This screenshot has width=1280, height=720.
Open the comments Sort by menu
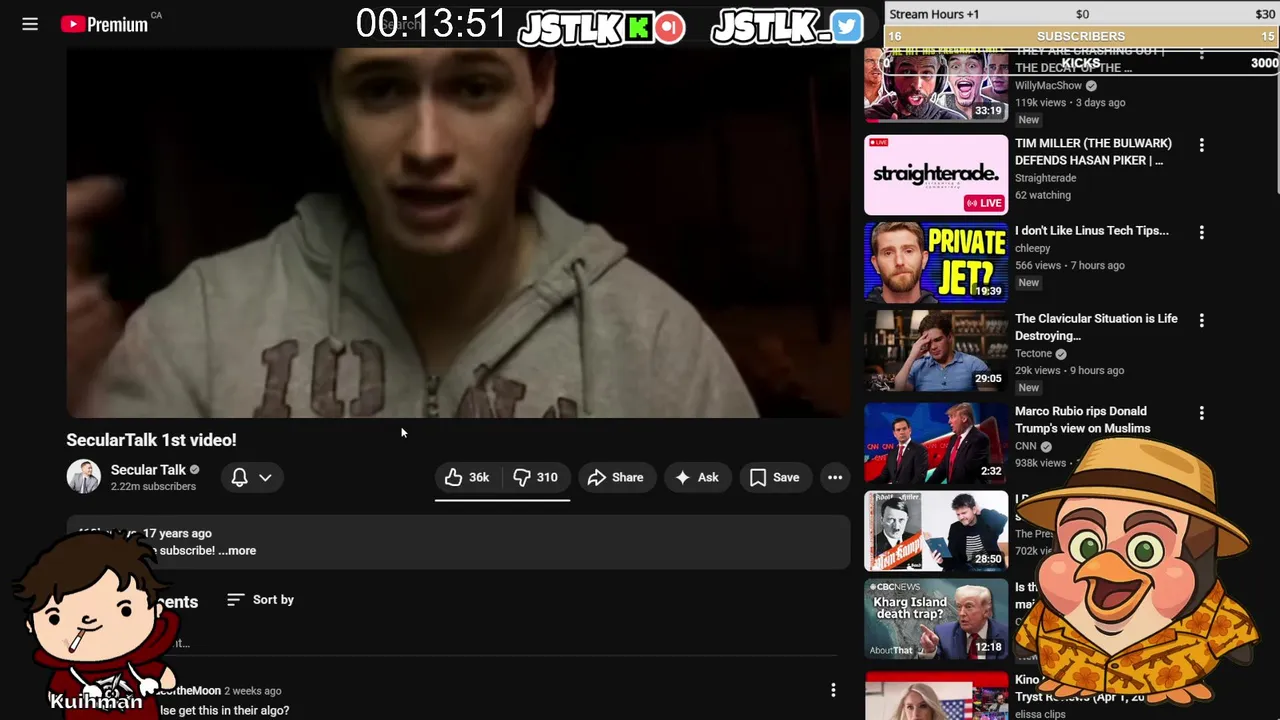[260, 600]
